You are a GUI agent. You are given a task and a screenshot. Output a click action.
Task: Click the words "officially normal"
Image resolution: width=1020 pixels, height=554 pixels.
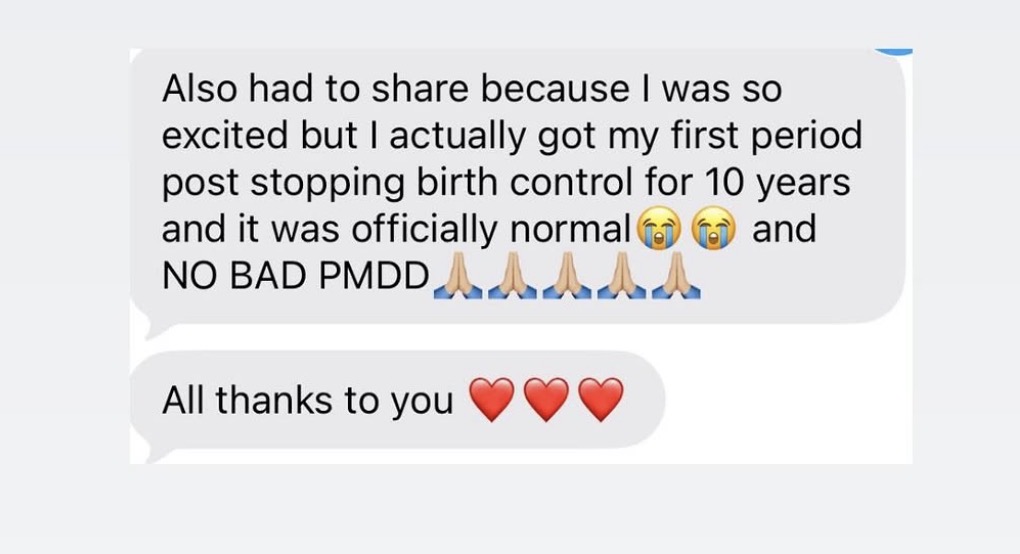491,229
